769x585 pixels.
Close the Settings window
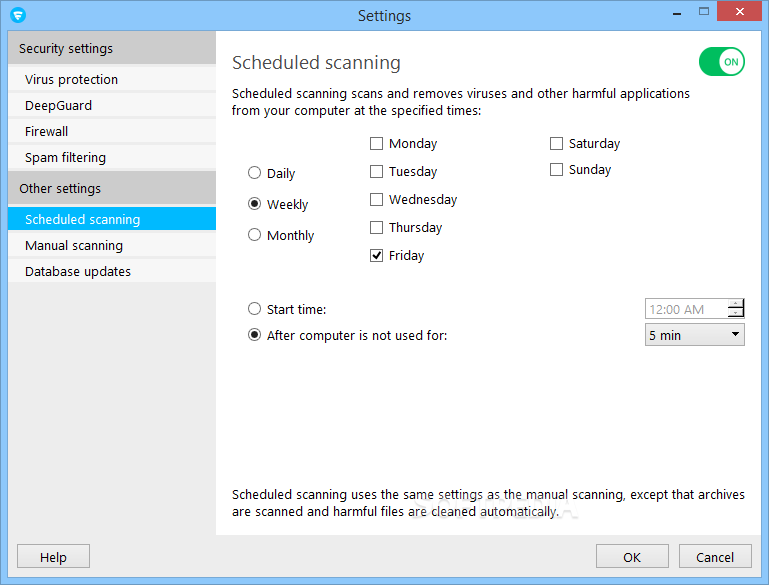740,11
